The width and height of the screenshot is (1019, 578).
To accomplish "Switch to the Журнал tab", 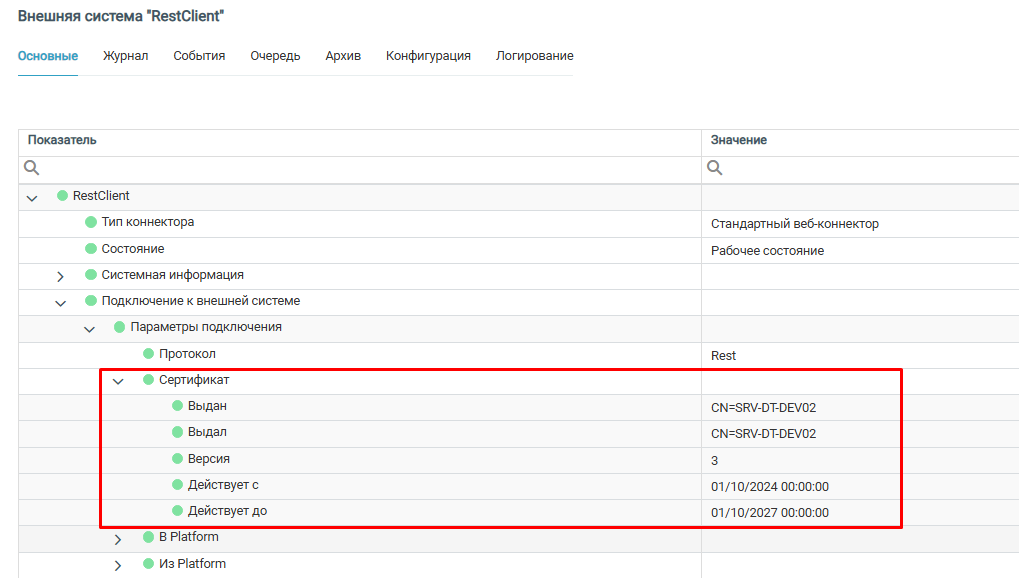I will [125, 56].
